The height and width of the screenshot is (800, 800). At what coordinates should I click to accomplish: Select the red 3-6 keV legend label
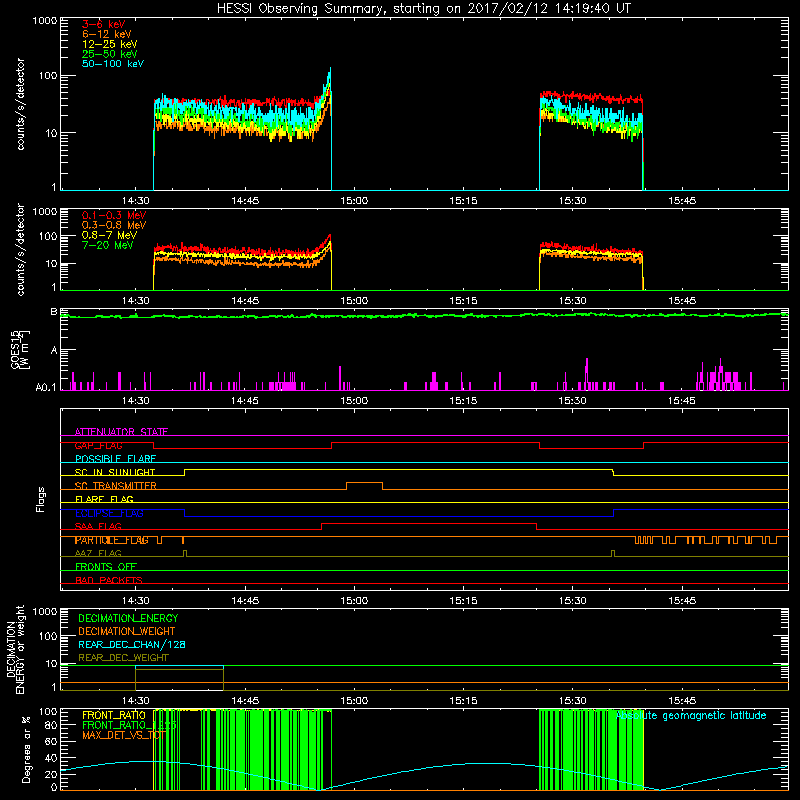pos(103,24)
